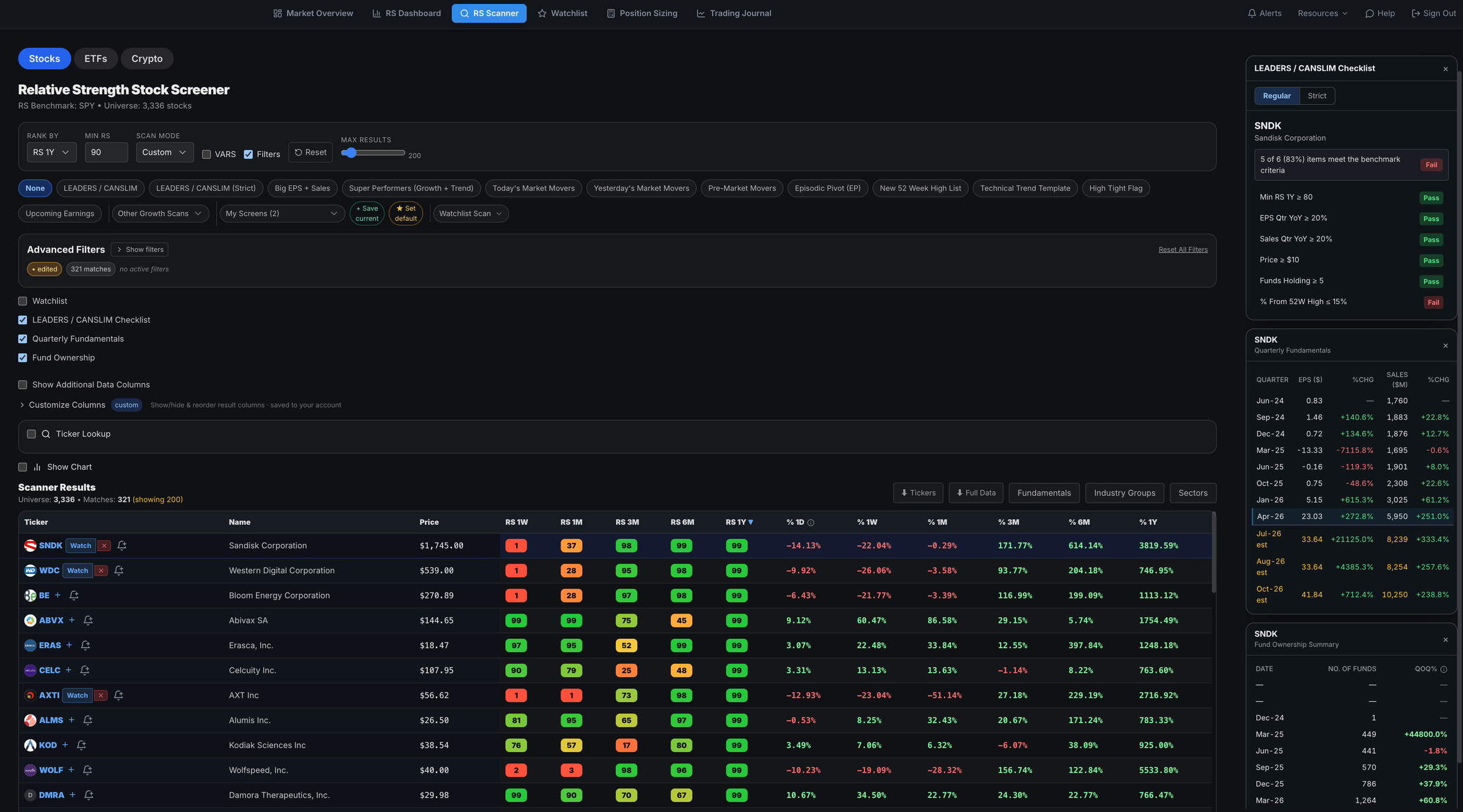Viewport: 1463px width, 812px height.
Task: Click the search icon in Ticker Lookup
Action: pos(46,434)
